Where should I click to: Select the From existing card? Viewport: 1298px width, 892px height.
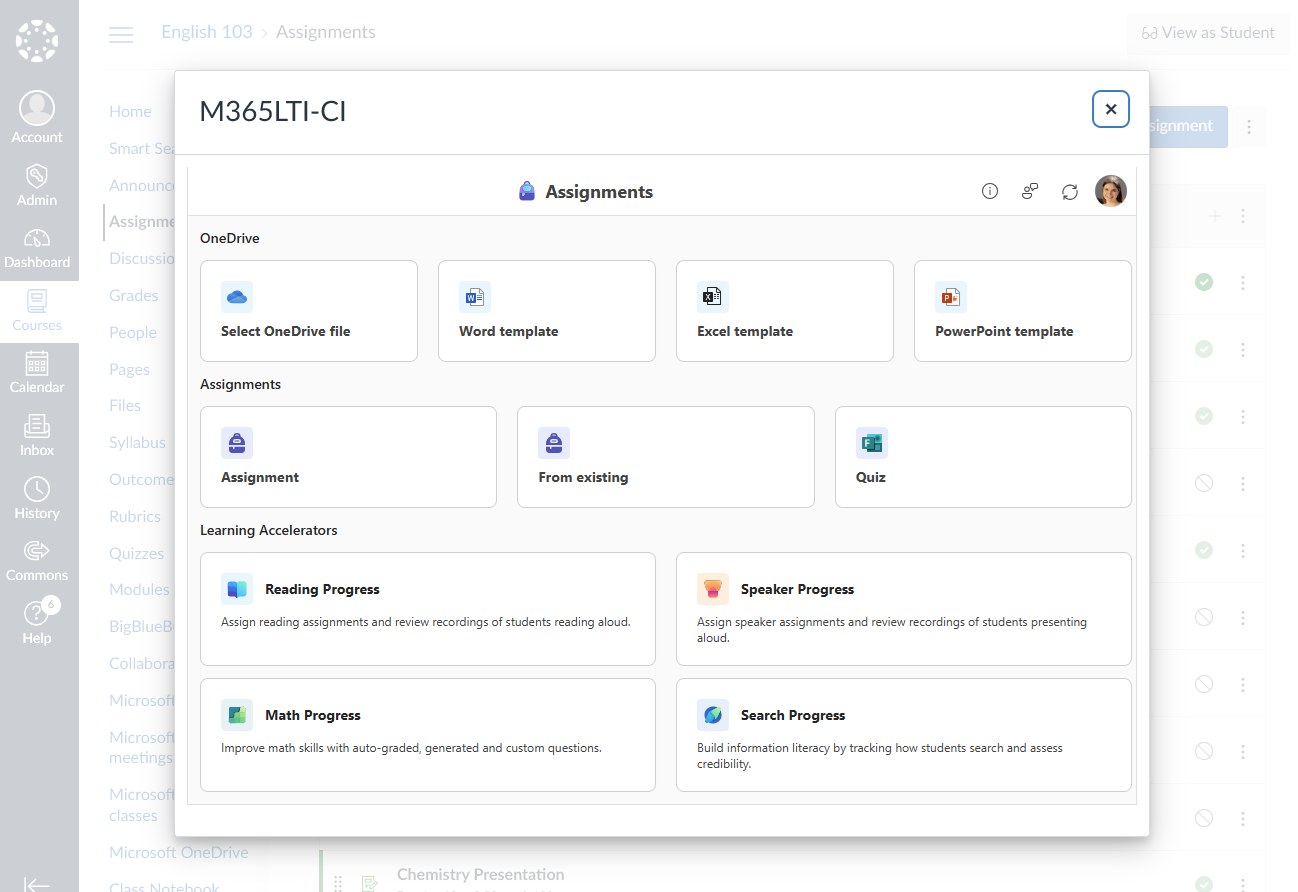[666, 457]
